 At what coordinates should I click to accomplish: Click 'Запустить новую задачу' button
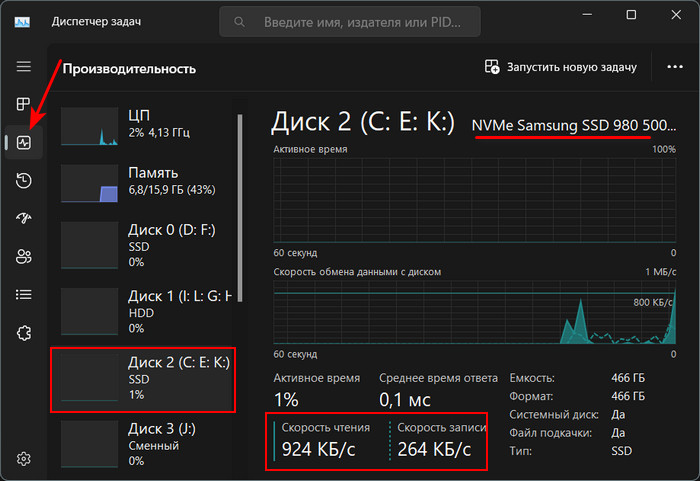561,67
